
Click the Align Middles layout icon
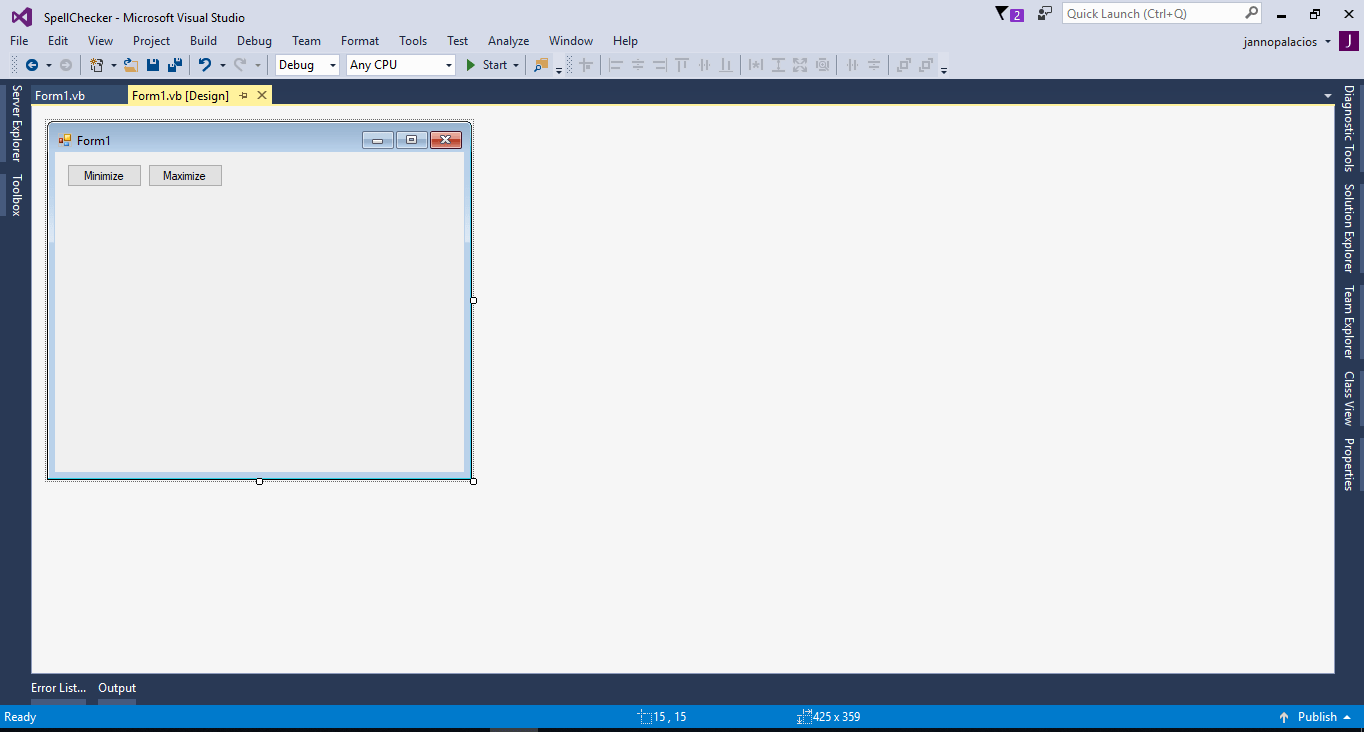[704, 65]
